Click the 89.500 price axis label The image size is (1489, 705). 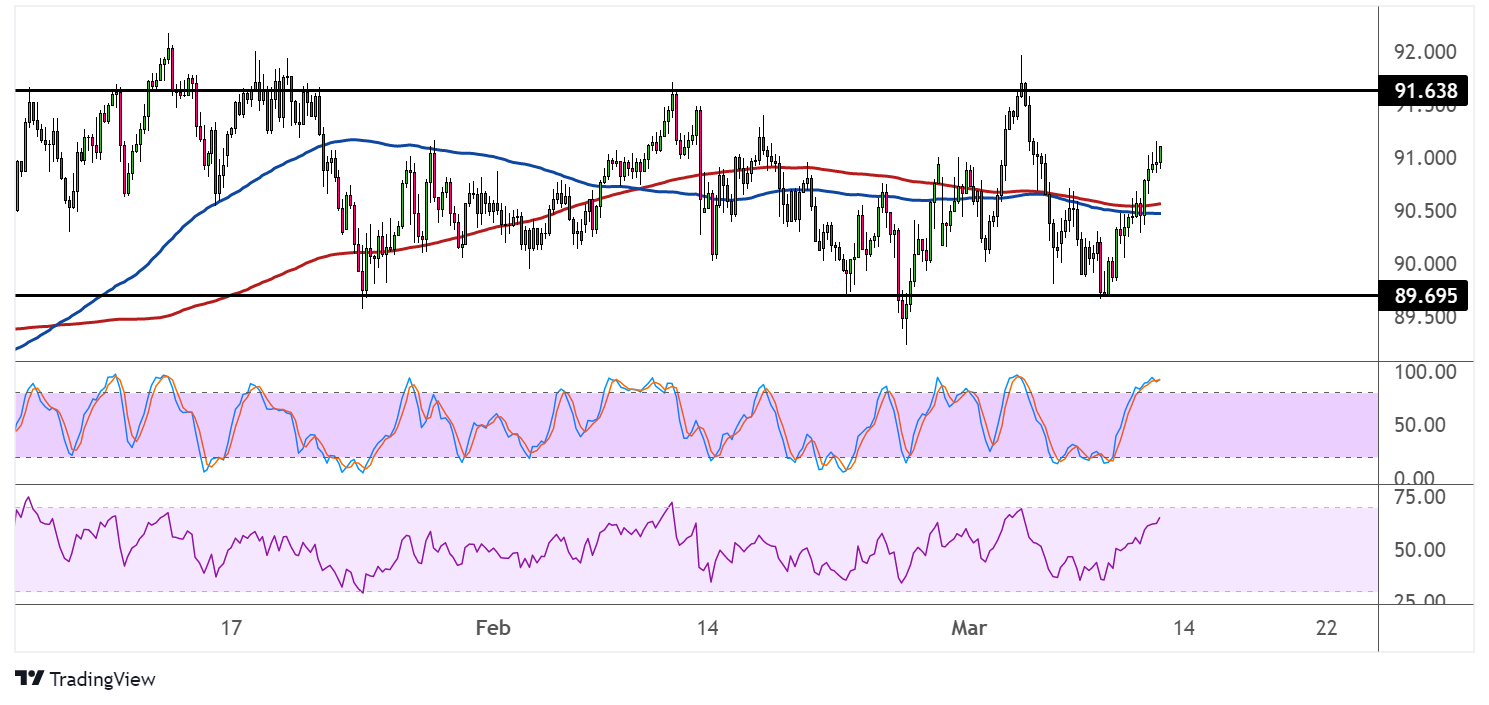click(x=1424, y=317)
